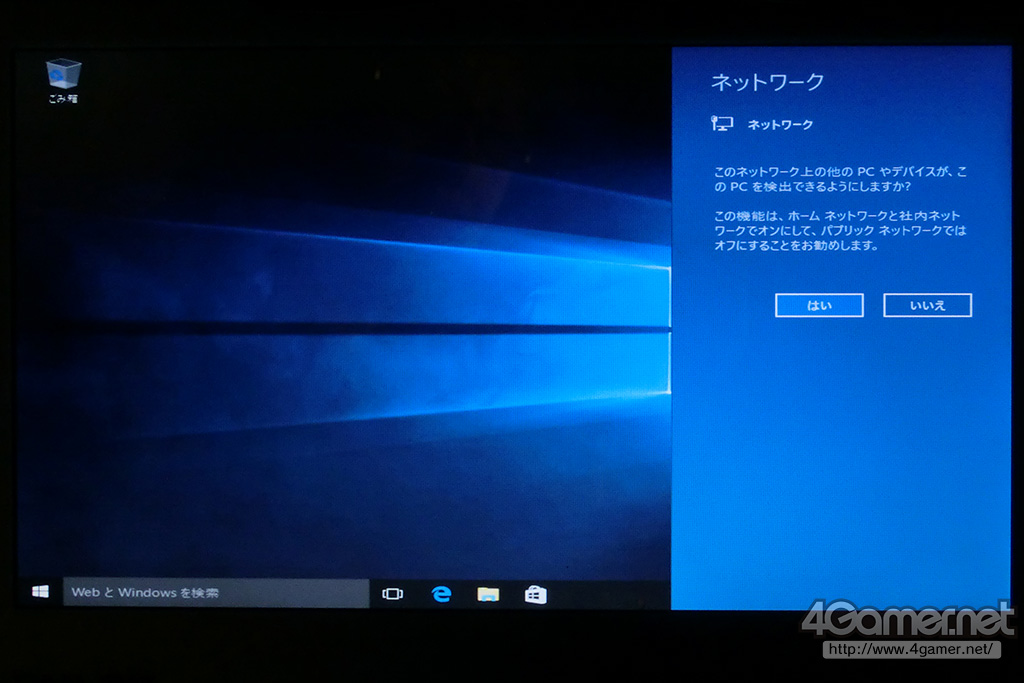1024x683 pixels.
Task: Select the bold ネットワーク label beside the icon
Action: [x=780, y=124]
